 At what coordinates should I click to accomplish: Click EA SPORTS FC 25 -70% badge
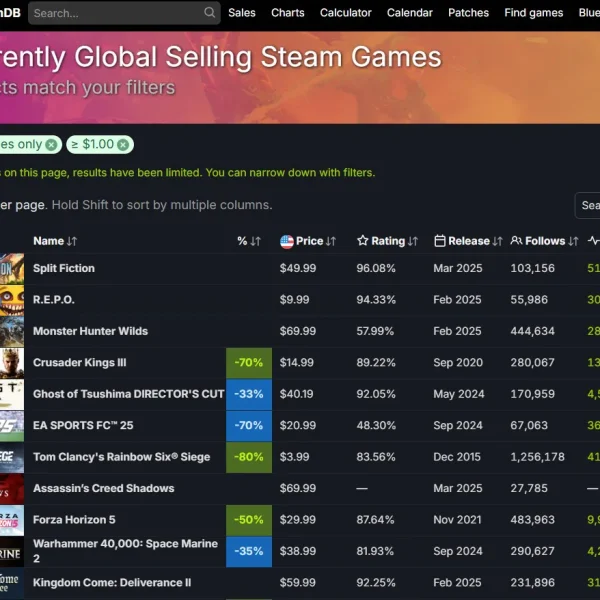click(249, 426)
